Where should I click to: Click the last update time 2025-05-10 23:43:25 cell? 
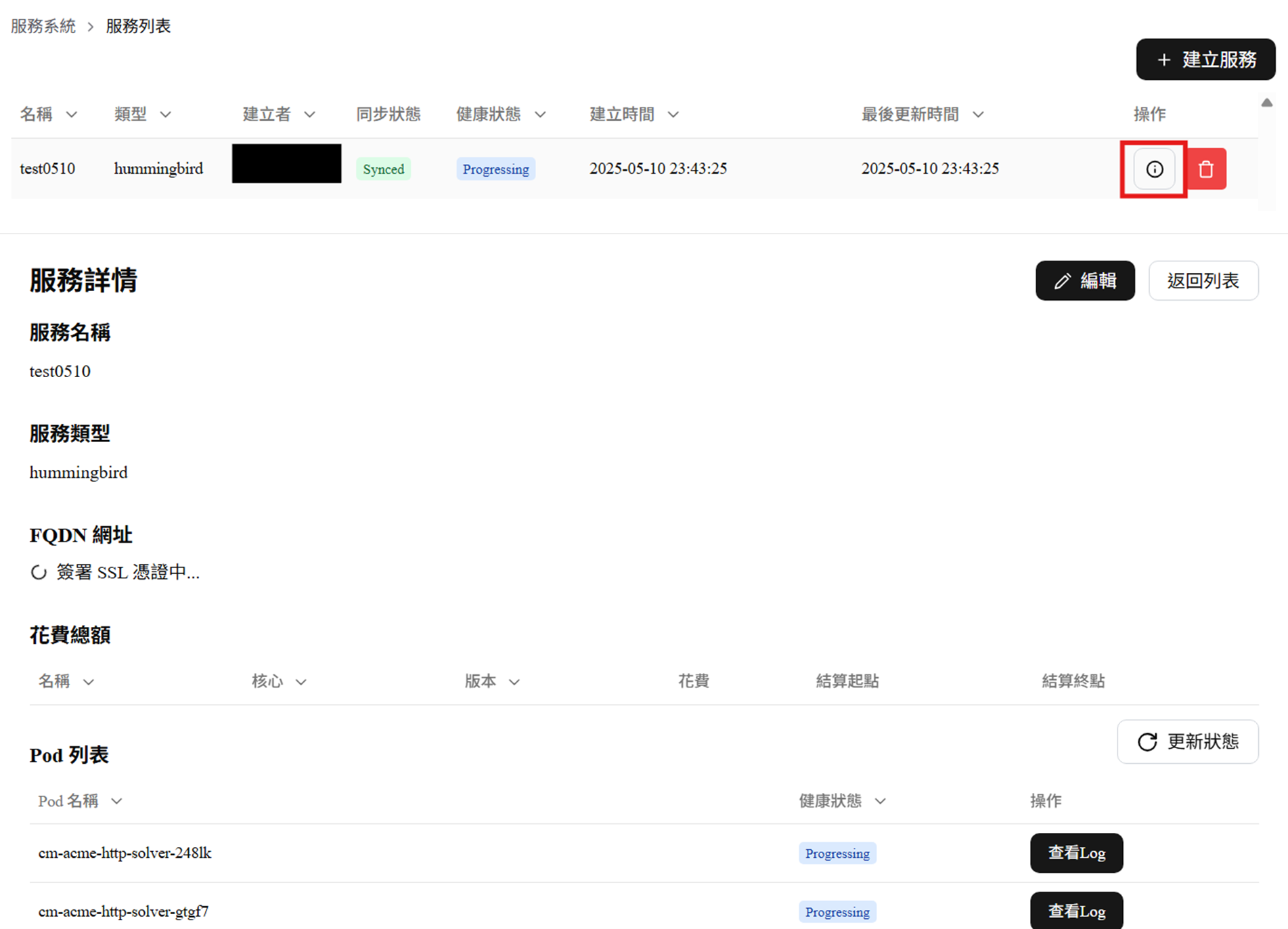pos(930,169)
